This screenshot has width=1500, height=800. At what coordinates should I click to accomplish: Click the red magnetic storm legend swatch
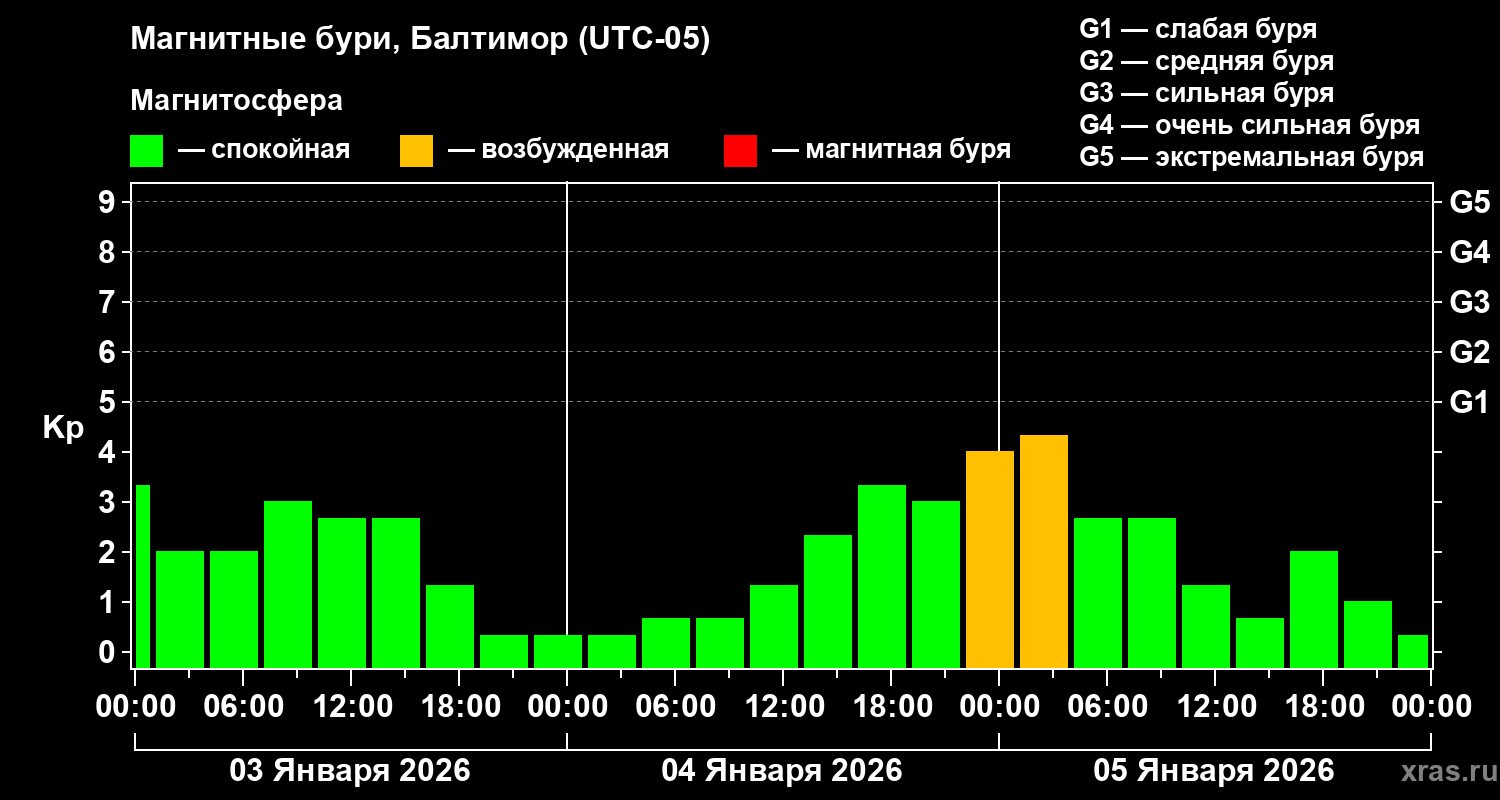[x=740, y=151]
